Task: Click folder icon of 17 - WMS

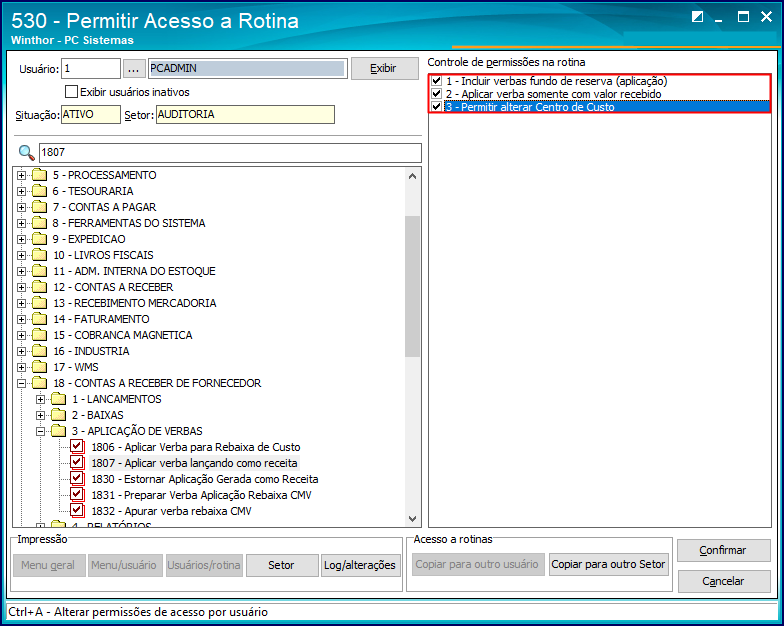Action: point(40,367)
